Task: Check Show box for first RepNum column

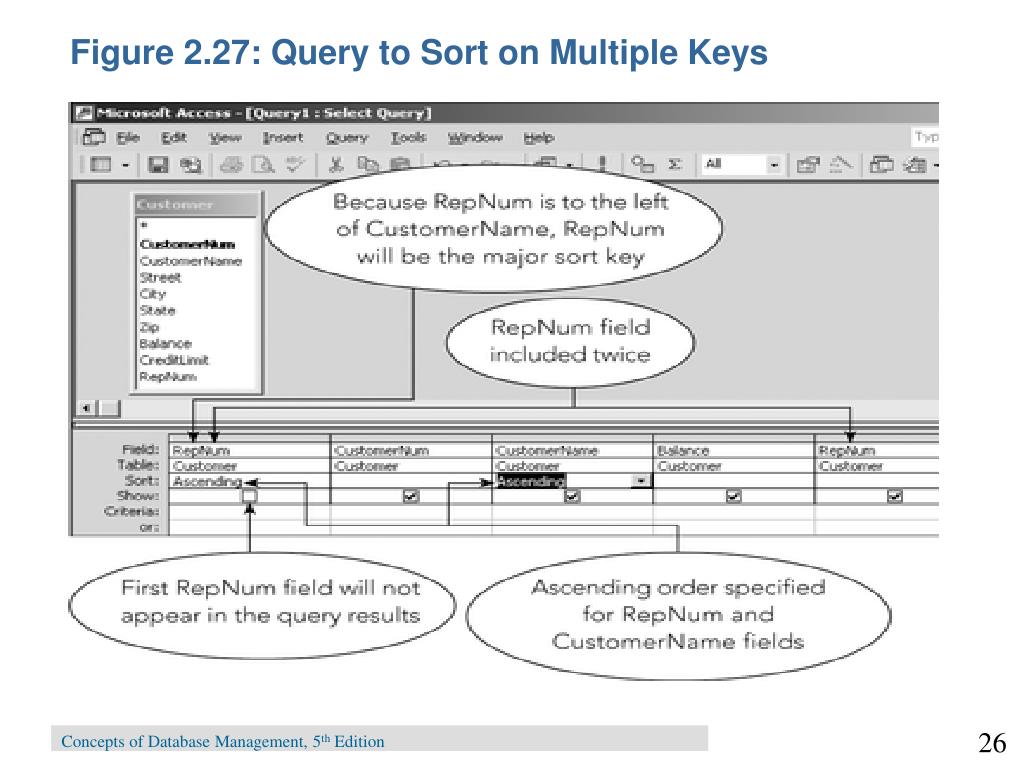Action: (249, 496)
